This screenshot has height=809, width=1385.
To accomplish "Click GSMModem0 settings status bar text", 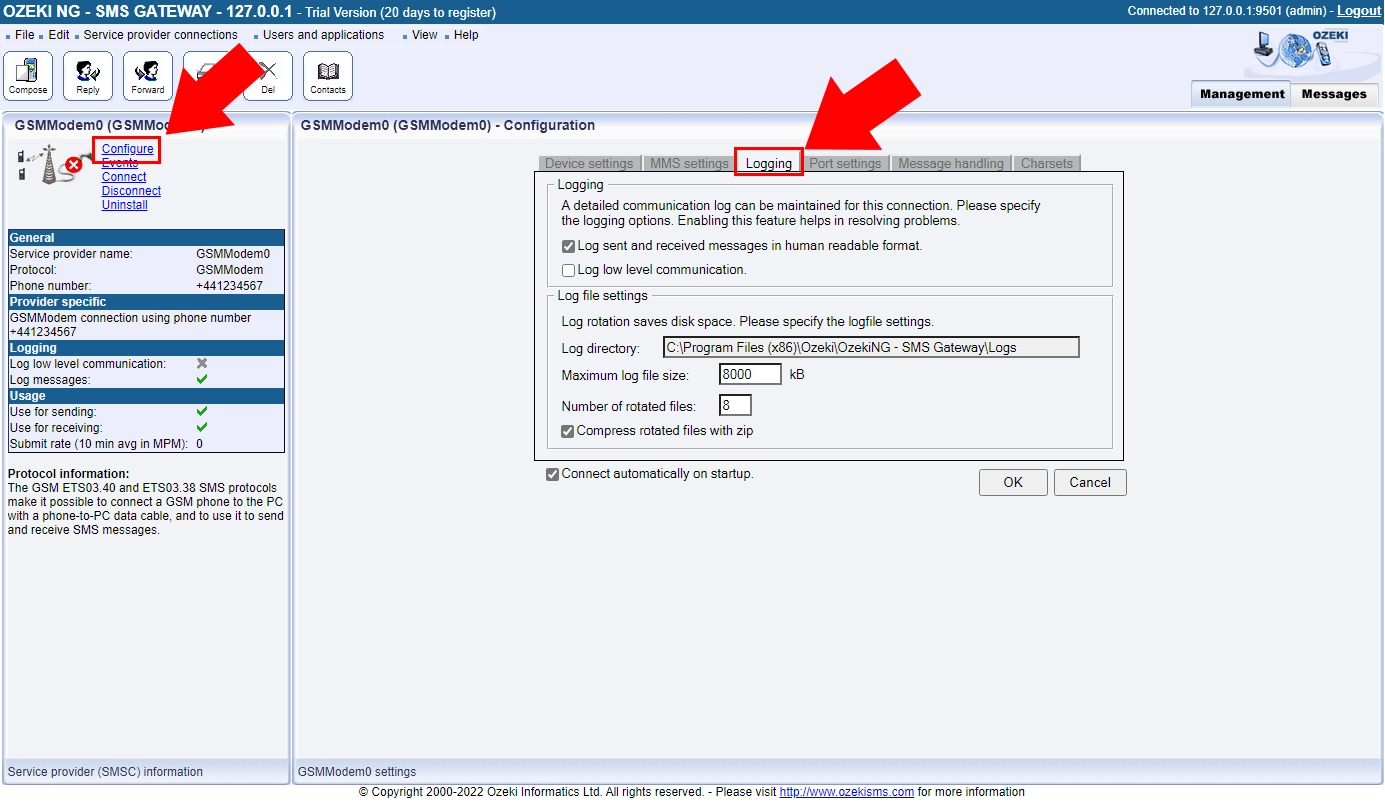I will [x=357, y=772].
